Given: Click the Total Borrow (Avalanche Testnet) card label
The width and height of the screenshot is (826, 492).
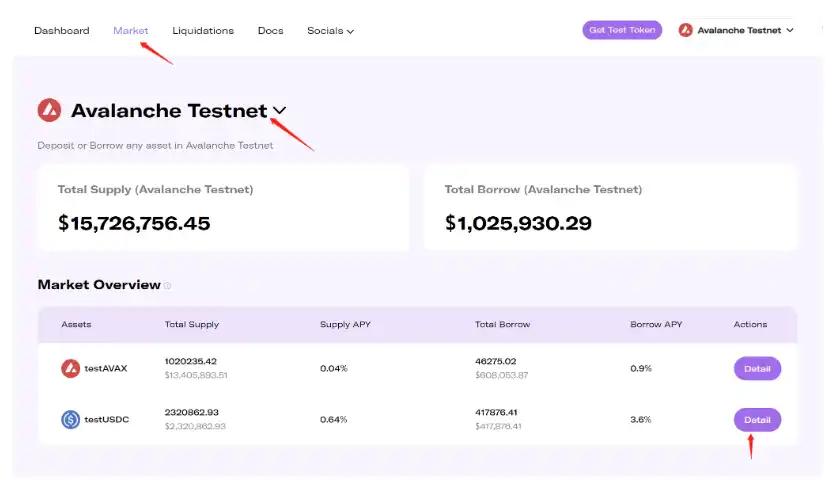Looking at the screenshot, I should pos(543,190).
